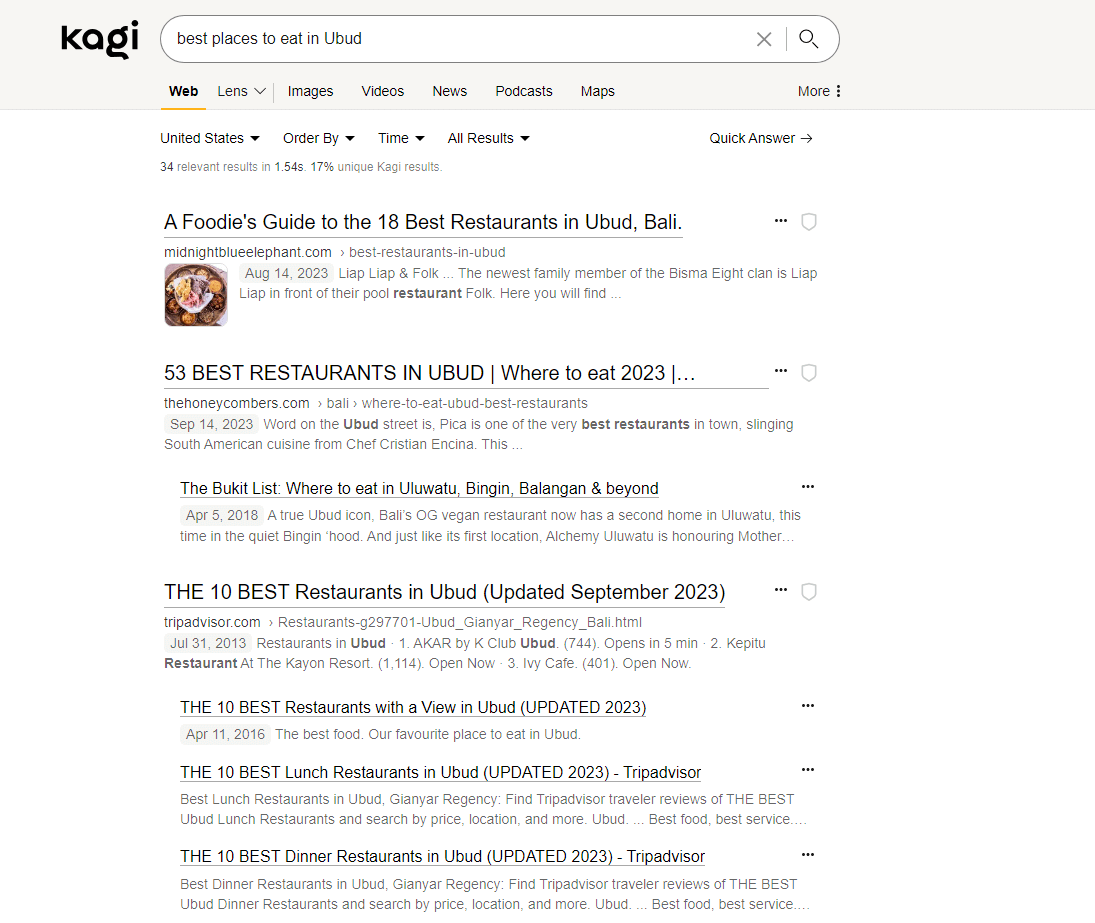Screen dimensions: 1095x923
Task: Open more options for the 53 Best Restaurants result
Action: [781, 371]
